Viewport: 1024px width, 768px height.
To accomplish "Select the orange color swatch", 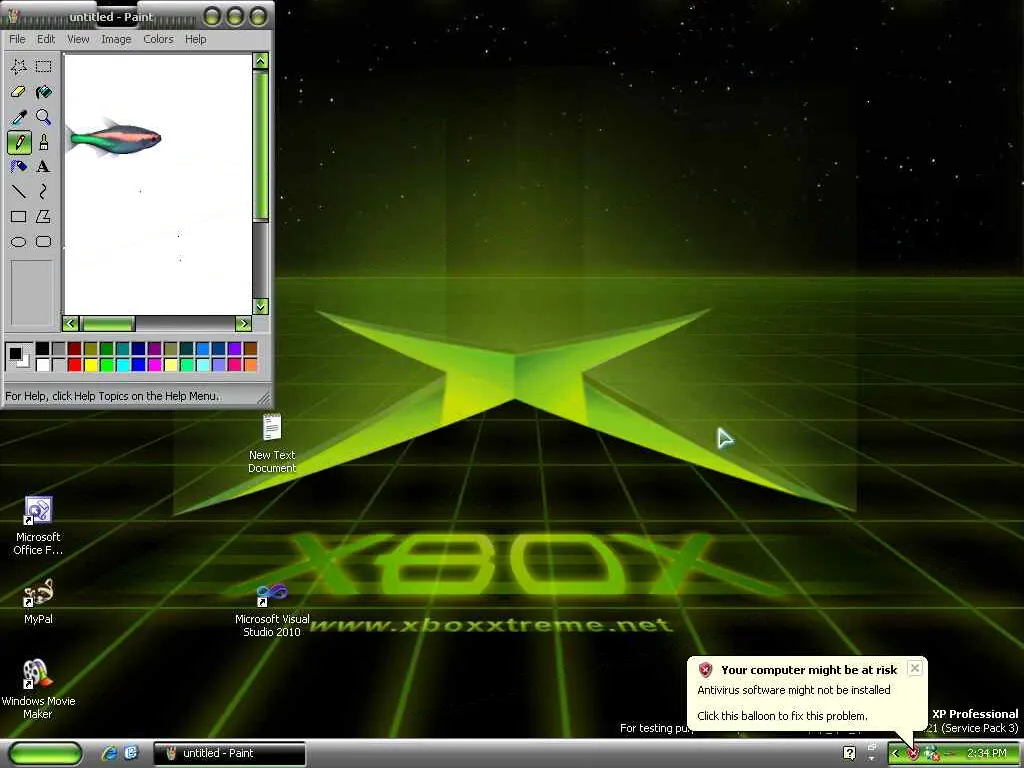I will pyautogui.click(x=251, y=364).
